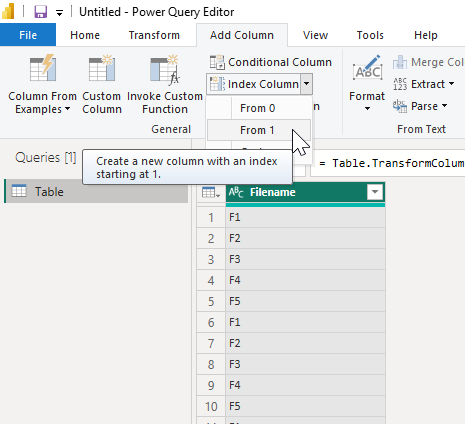The image size is (465, 424).
Task: Expand the Format dropdown arrow
Action: (367, 108)
